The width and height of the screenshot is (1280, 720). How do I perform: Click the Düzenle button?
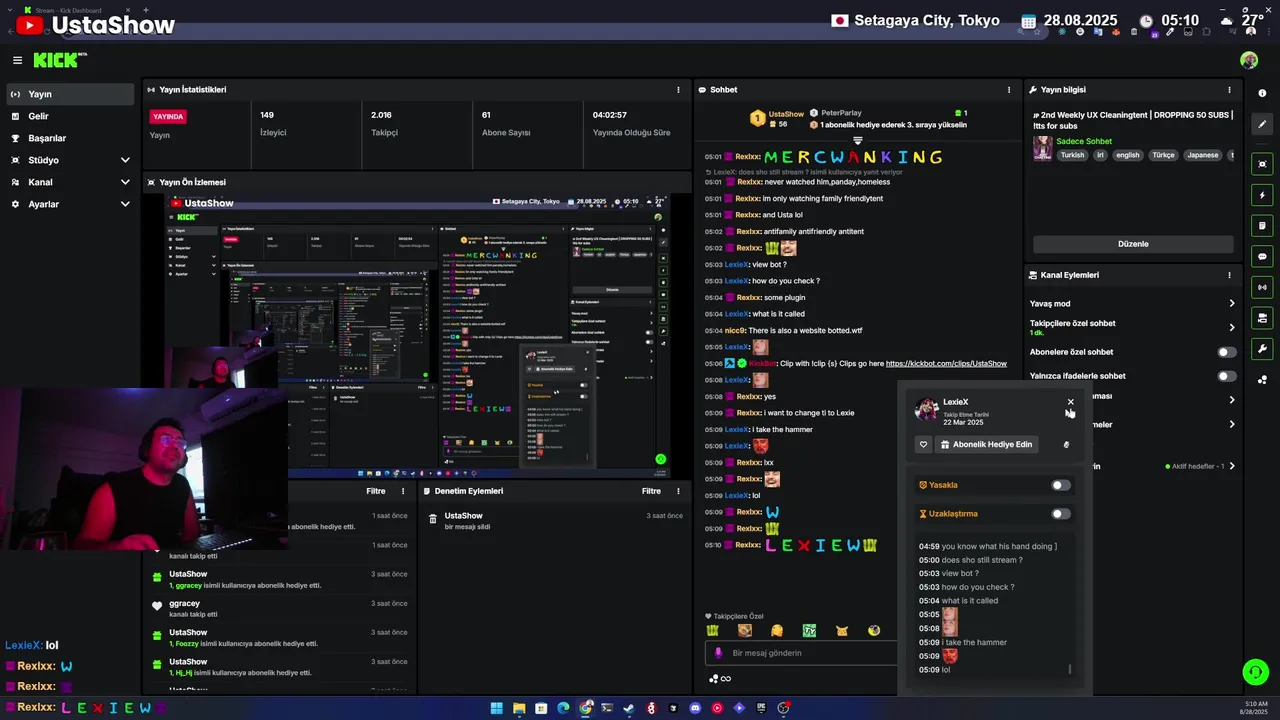pyautogui.click(x=1133, y=244)
